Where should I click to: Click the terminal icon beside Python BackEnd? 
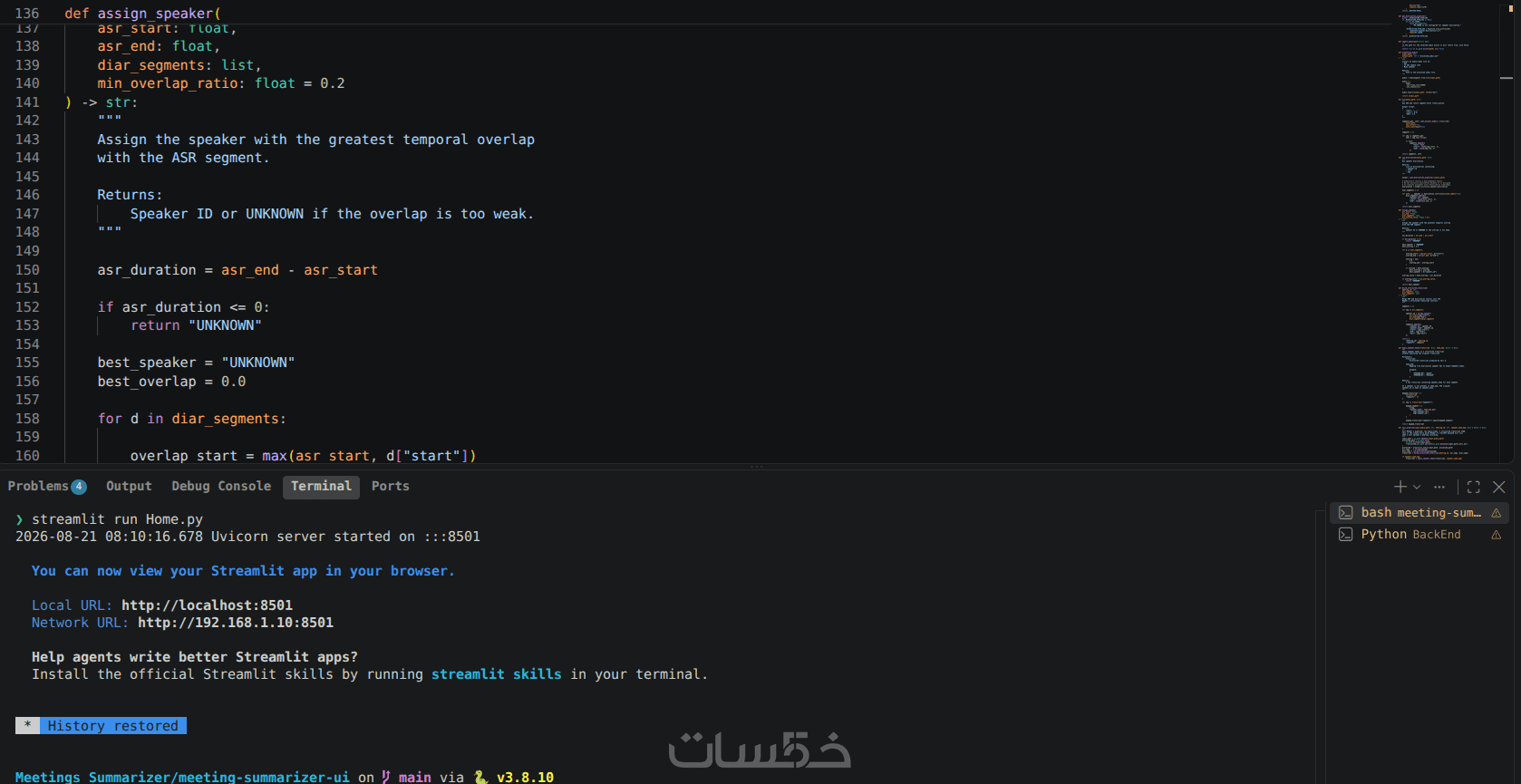(1346, 535)
